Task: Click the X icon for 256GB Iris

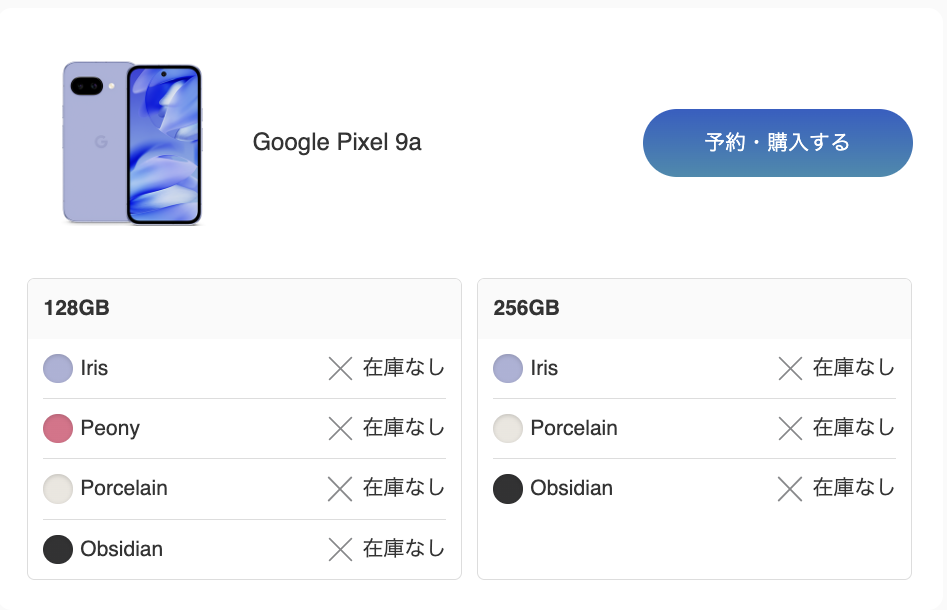Action: tap(790, 369)
